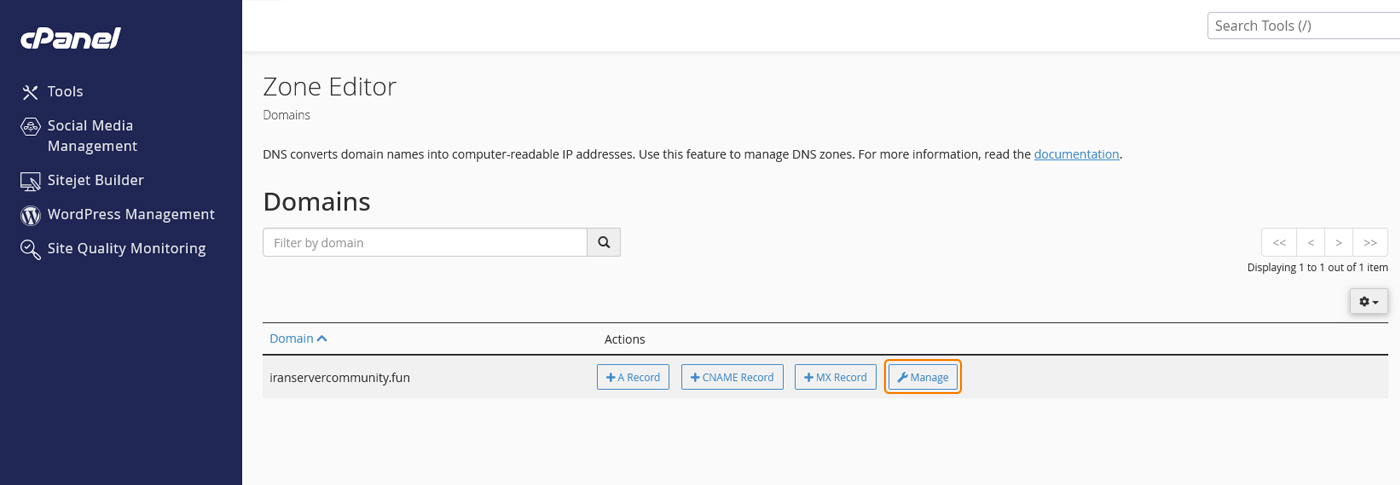Click the cPanel logo
Screen dimensions: 1400x485
[x=71, y=38]
